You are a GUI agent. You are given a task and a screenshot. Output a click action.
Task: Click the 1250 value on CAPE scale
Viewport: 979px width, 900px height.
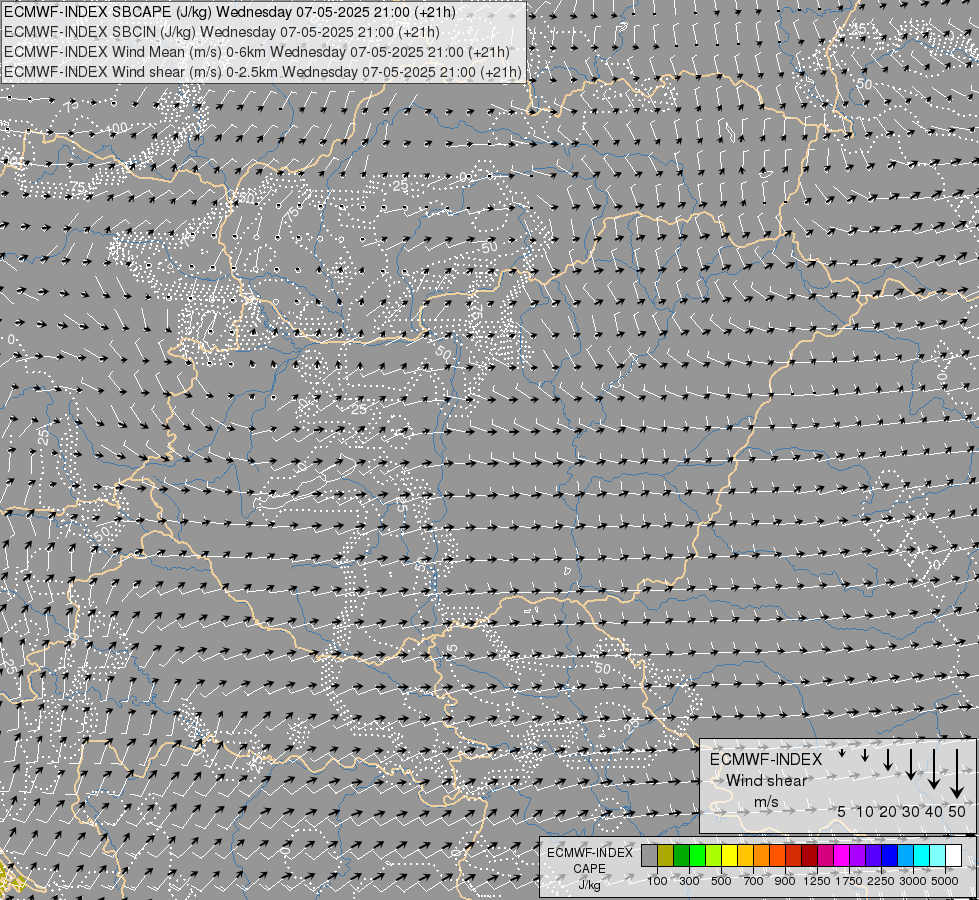[817, 881]
